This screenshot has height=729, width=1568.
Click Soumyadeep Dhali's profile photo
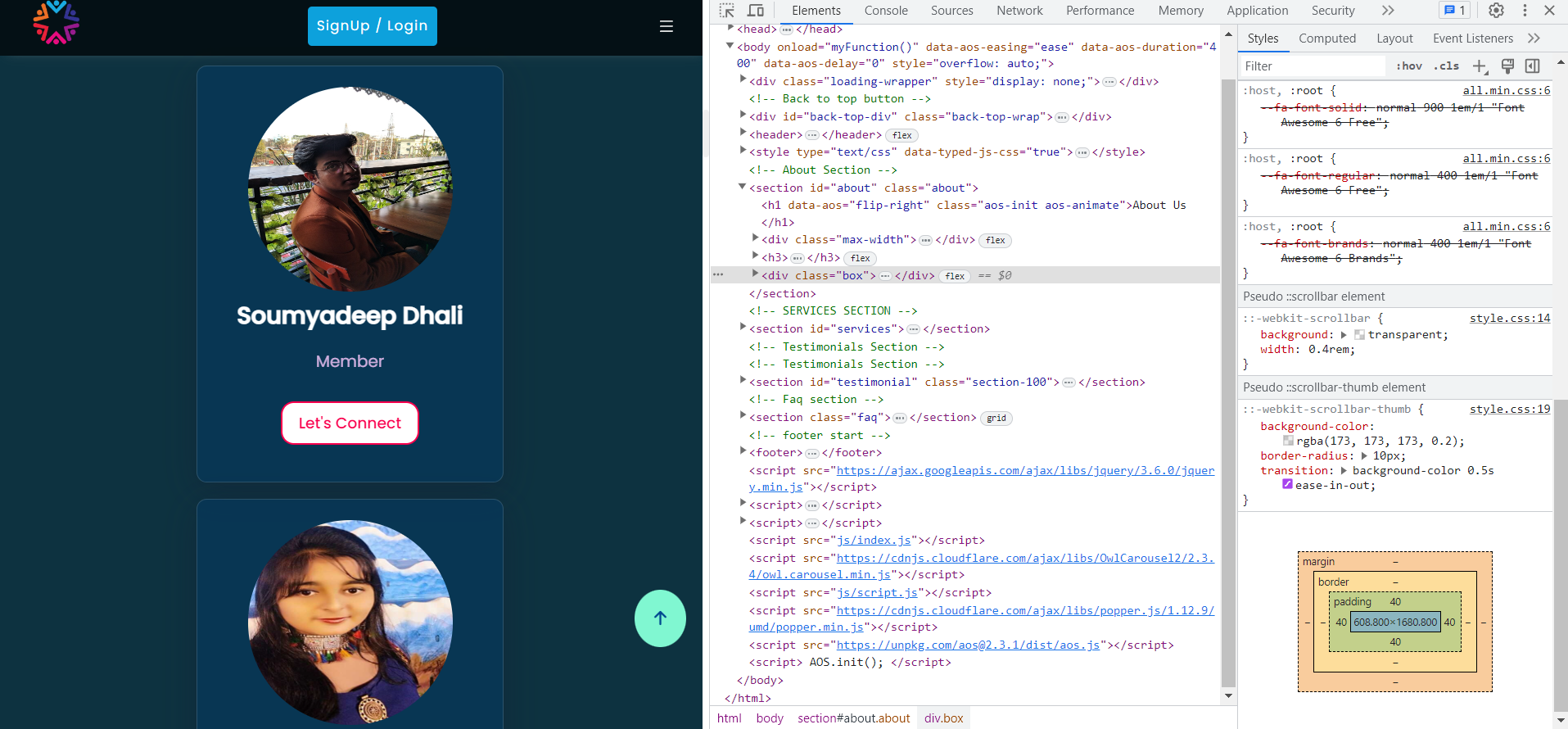pos(350,189)
